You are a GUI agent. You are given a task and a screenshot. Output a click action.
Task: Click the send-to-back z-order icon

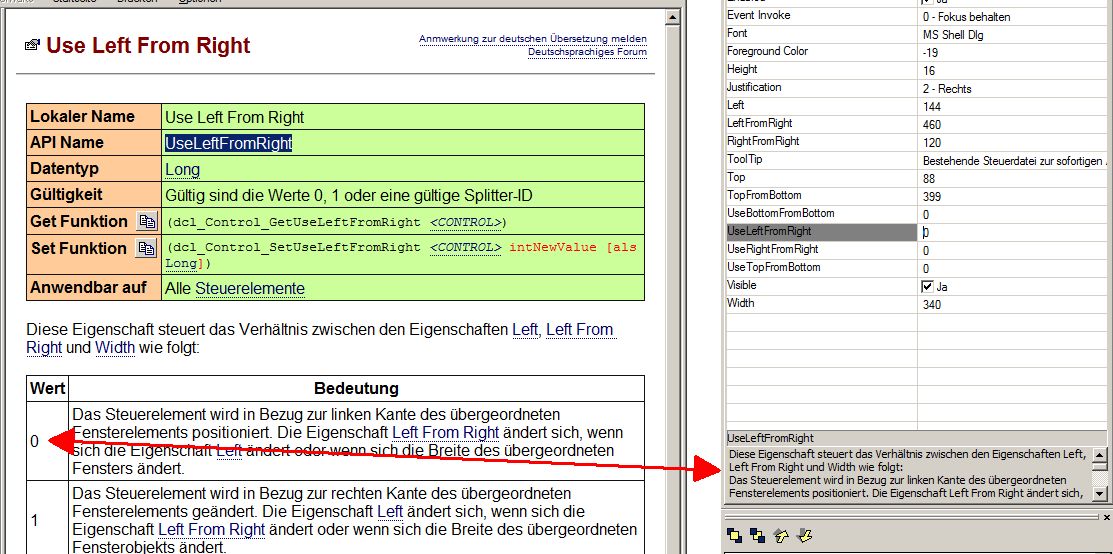[757, 536]
